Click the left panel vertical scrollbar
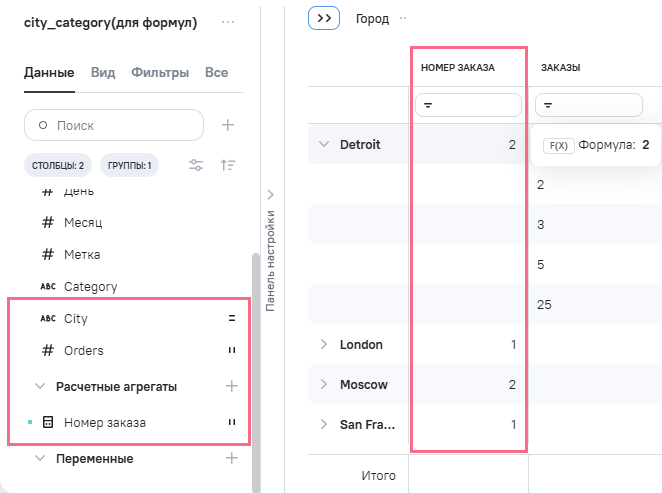Screen dimensions: 662x493 pos(255,370)
